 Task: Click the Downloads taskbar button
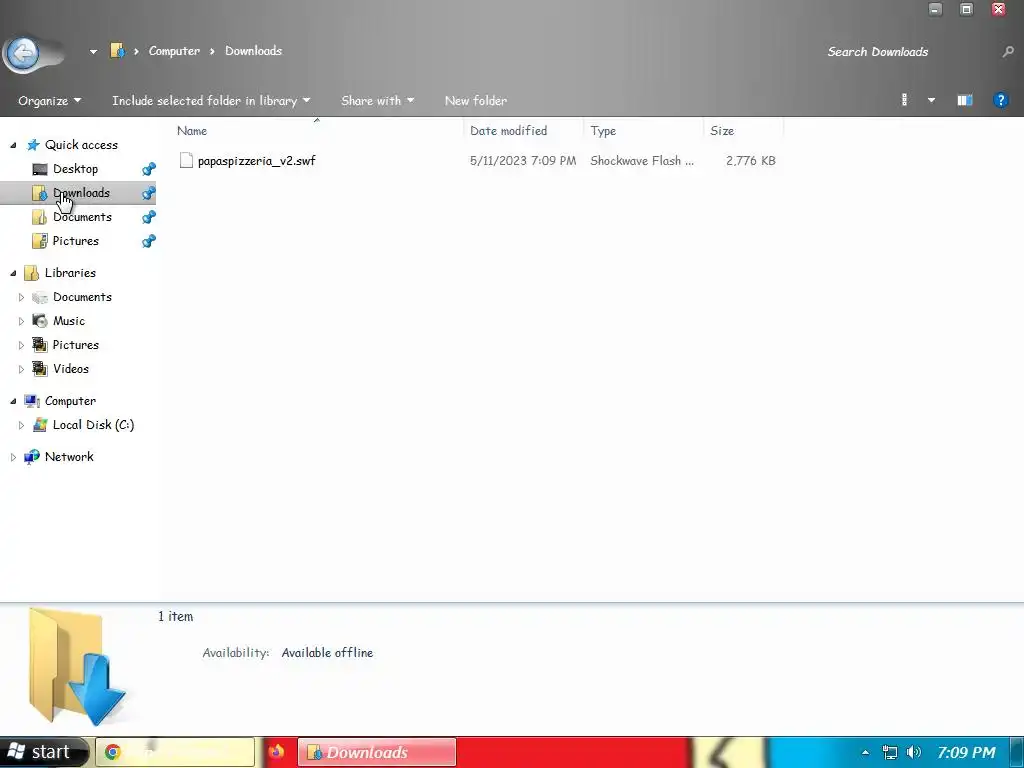click(377, 752)
